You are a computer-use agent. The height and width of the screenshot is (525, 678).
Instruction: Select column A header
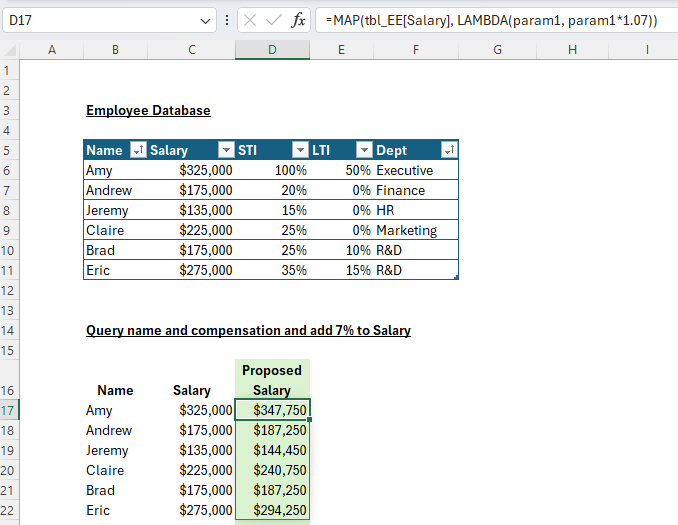click(x=52, y=50)
